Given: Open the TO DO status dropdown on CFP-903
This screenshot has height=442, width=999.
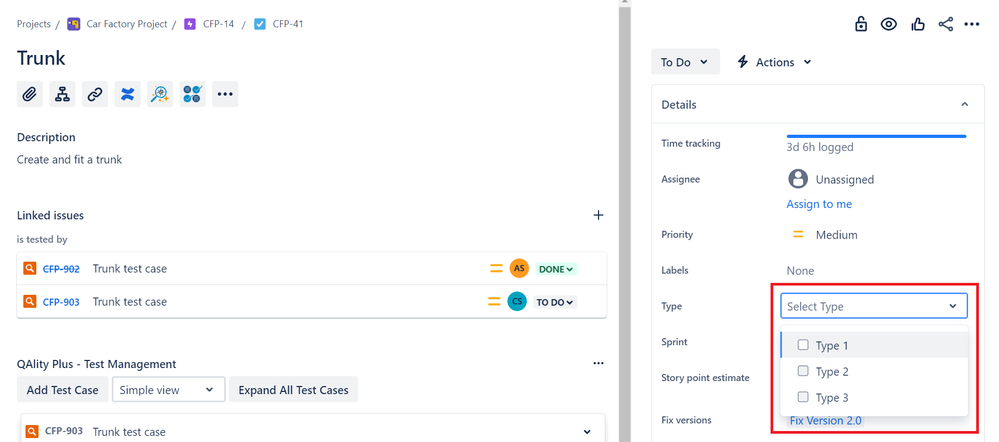Looking at the screenshot, I should pos(556,302).
